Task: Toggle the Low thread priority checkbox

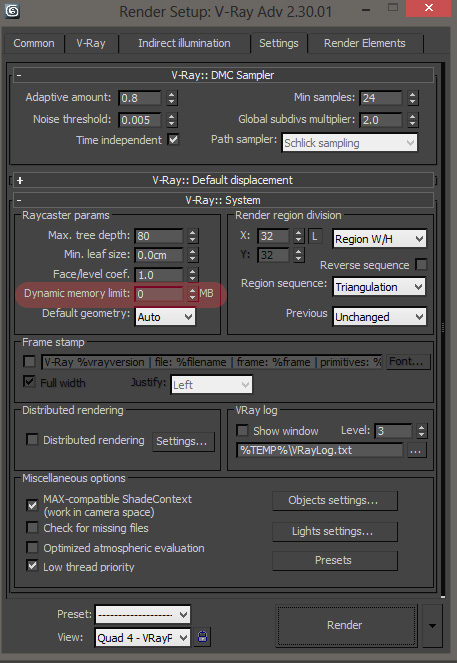Action: coord(32,566)
